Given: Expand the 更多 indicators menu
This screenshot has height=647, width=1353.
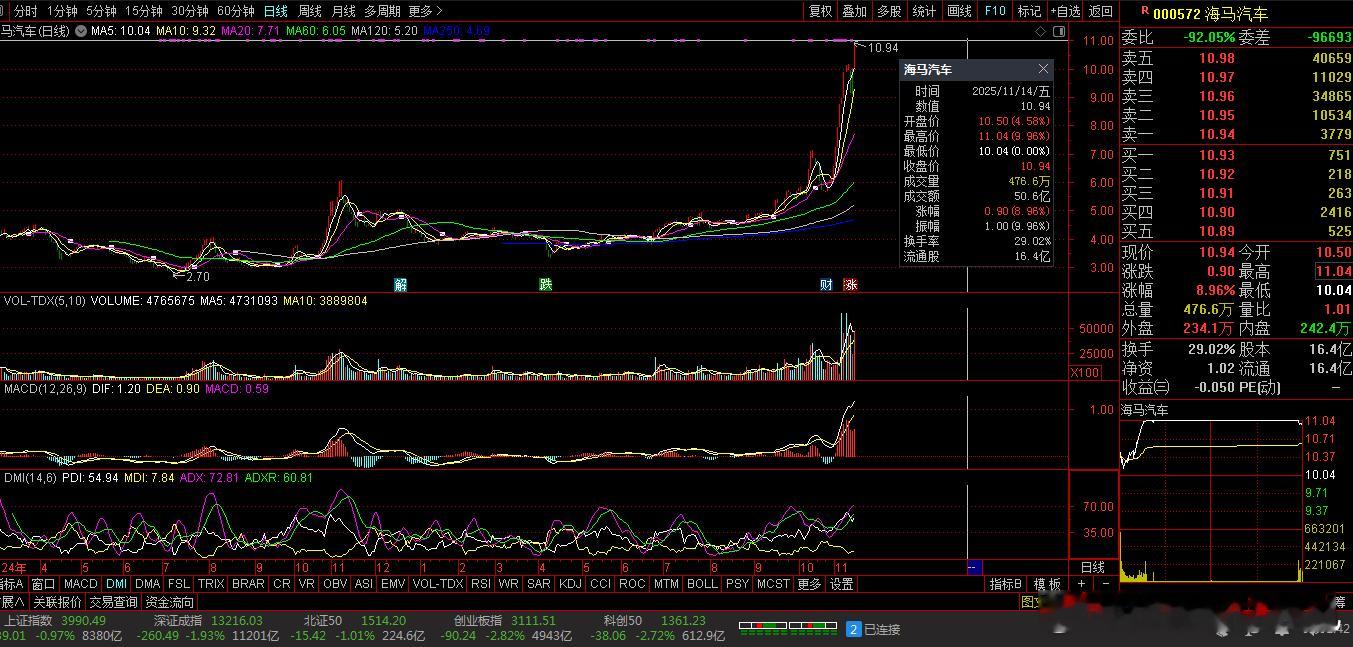Looking at the screenshot, I should pos(809,584).
